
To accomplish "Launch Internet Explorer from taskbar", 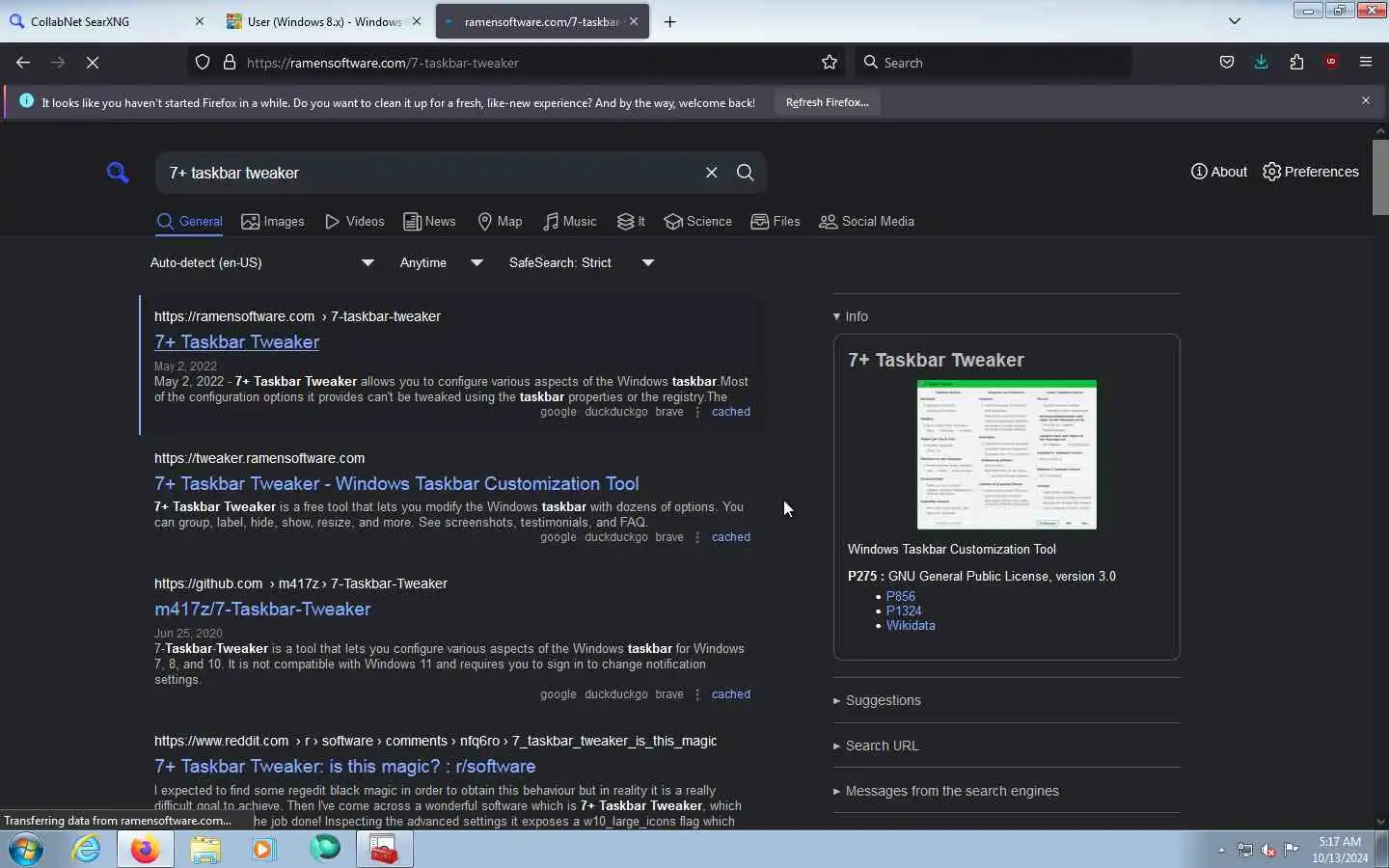I will [87, 850].
